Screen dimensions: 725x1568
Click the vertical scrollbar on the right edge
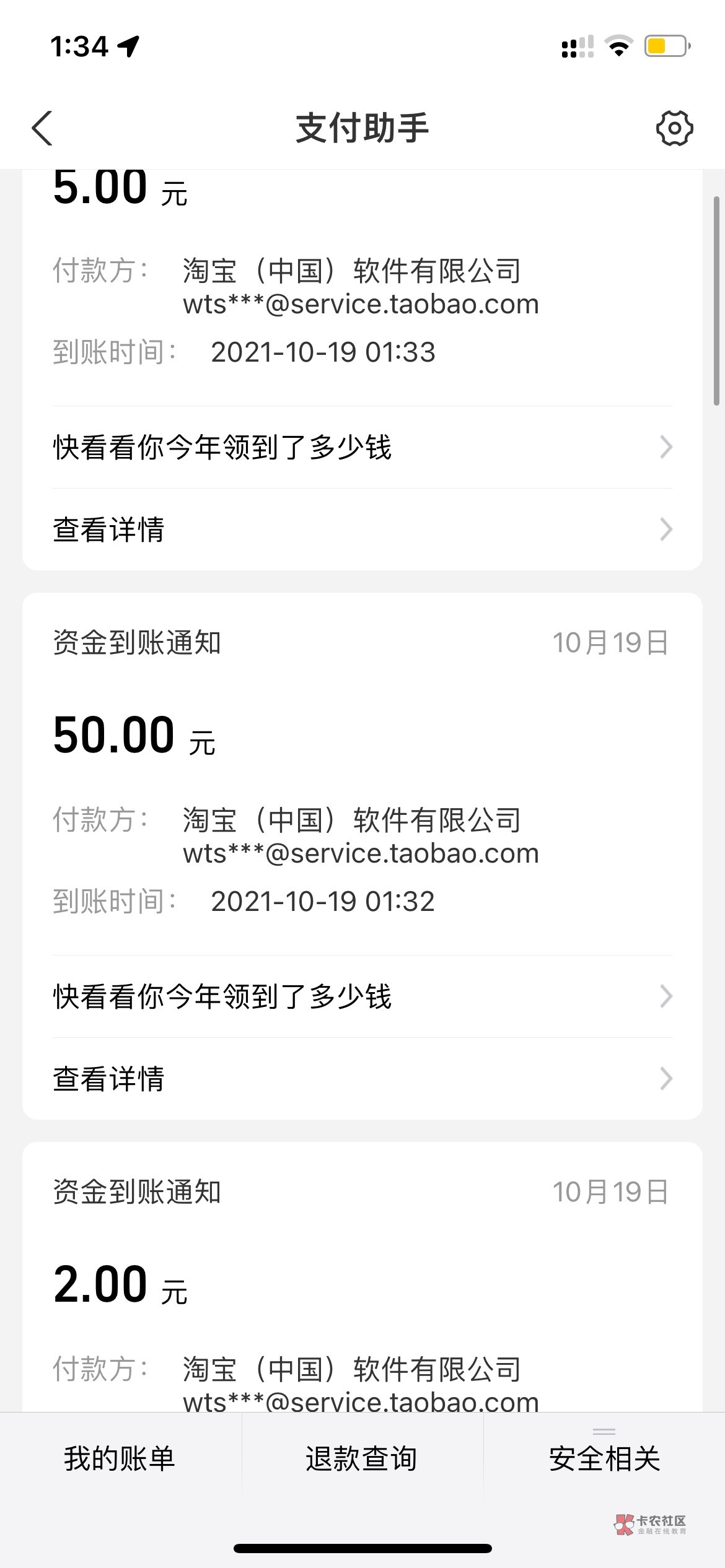[x=716, y=300]
